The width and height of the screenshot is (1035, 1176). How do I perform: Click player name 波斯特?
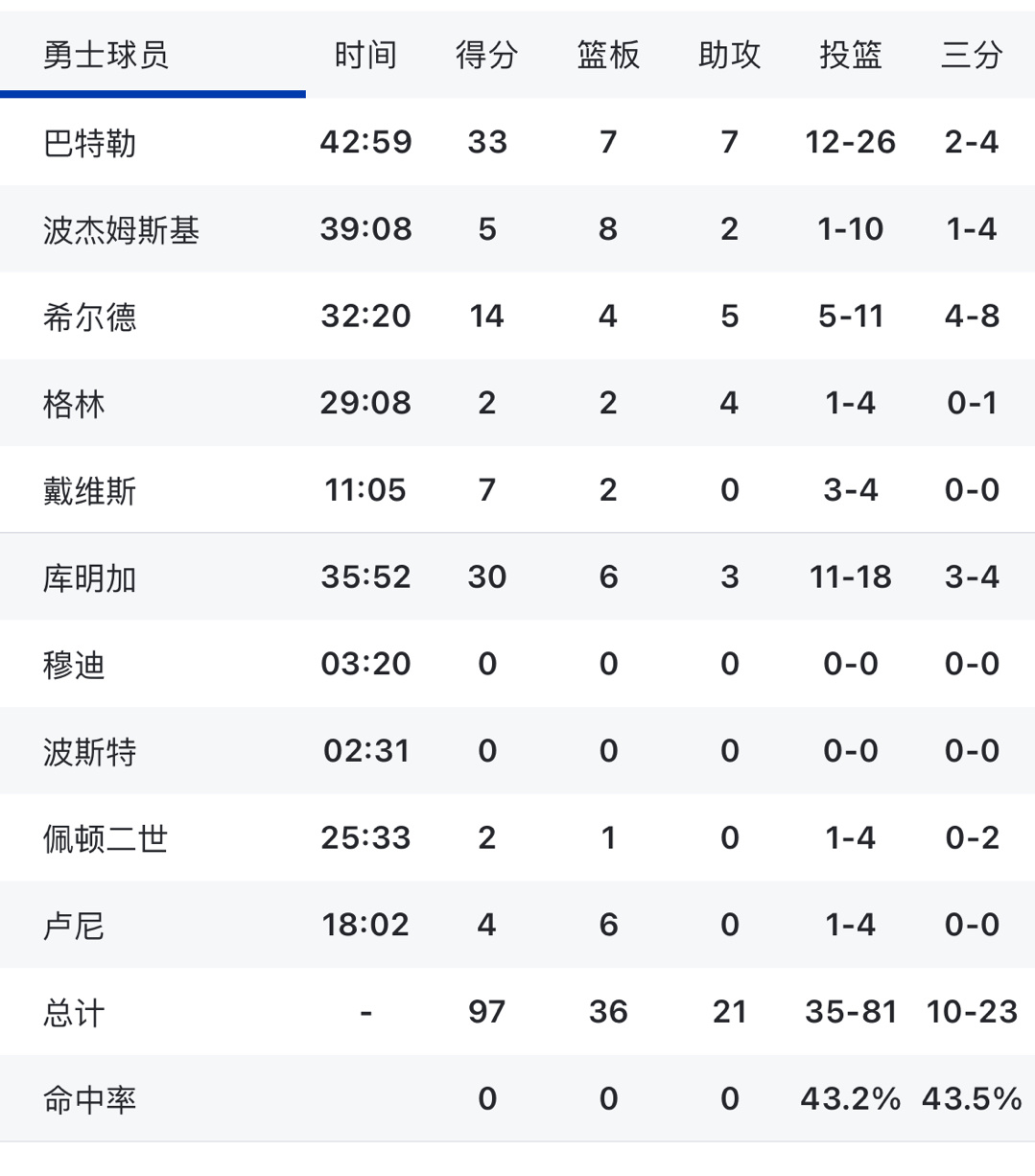coord(89,752)
